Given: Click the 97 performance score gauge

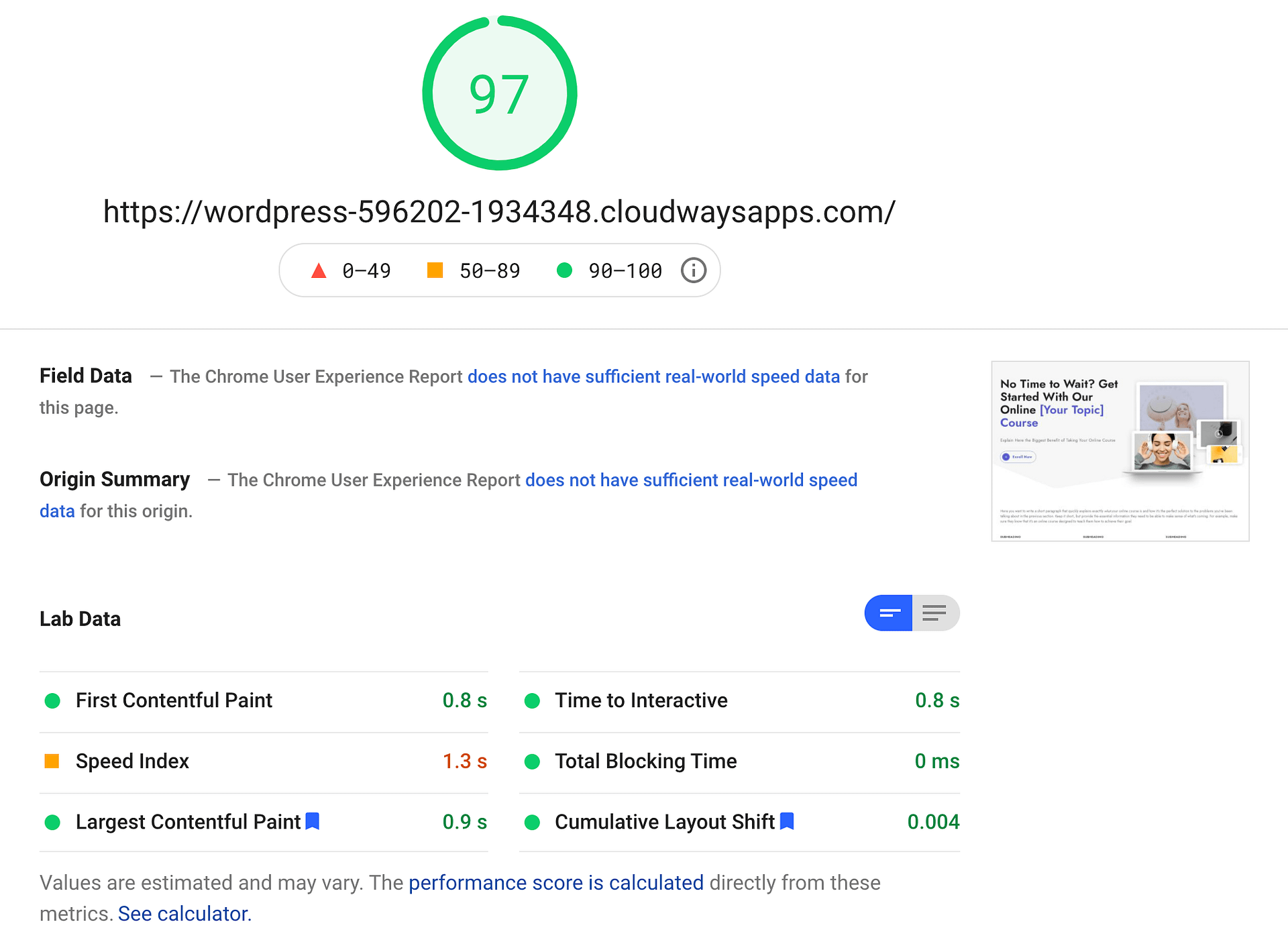Looking at the screenshot, I should click(499, 94).
